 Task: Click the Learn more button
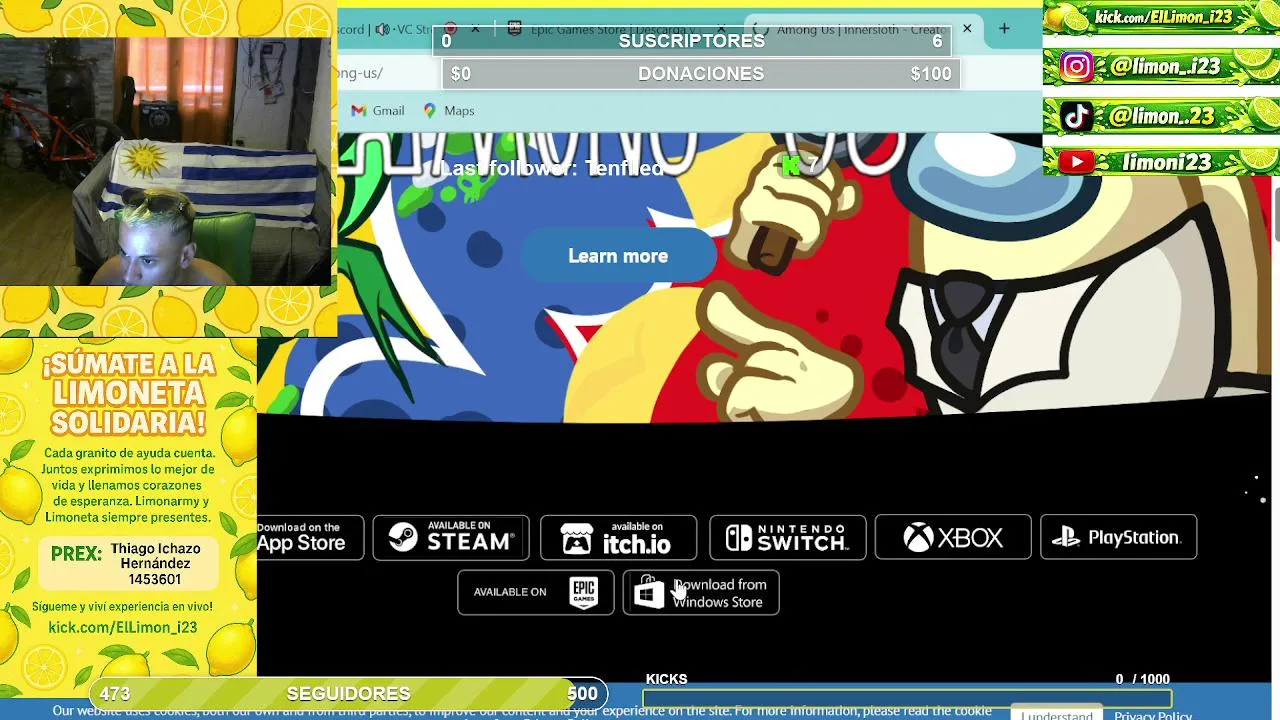(x=618, y=256)
